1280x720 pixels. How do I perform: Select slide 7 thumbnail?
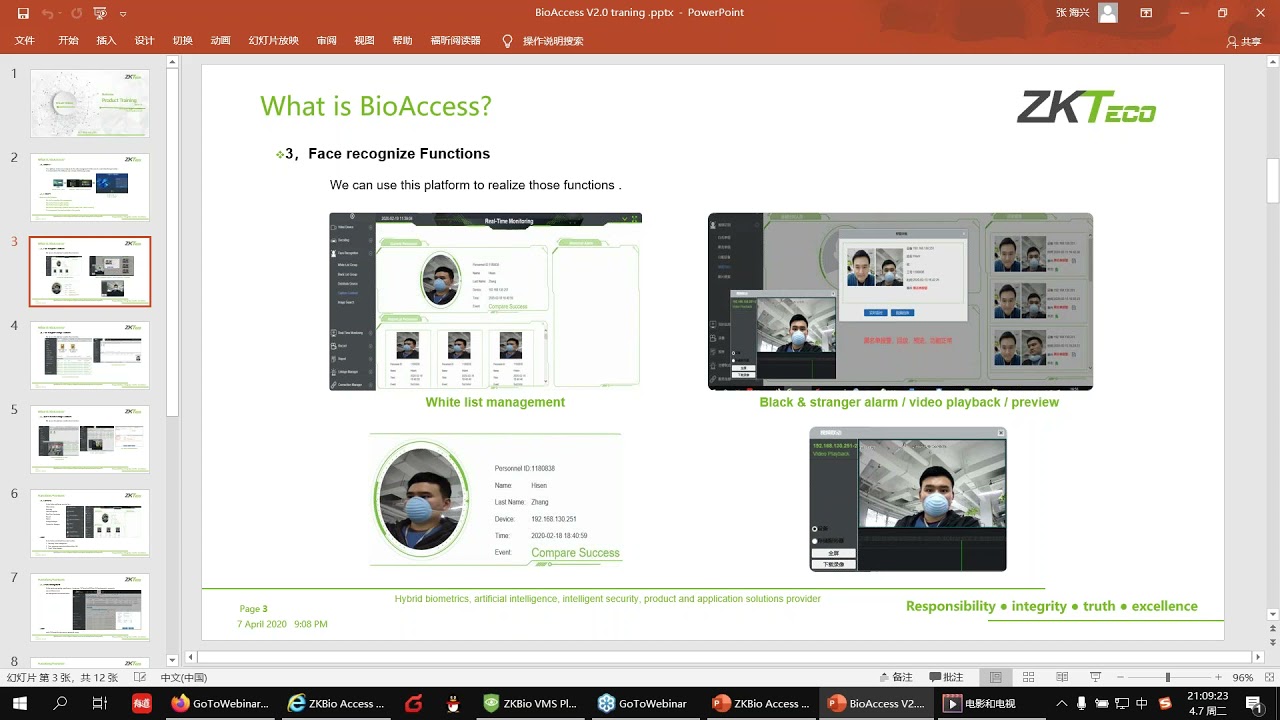coord(90,607)
